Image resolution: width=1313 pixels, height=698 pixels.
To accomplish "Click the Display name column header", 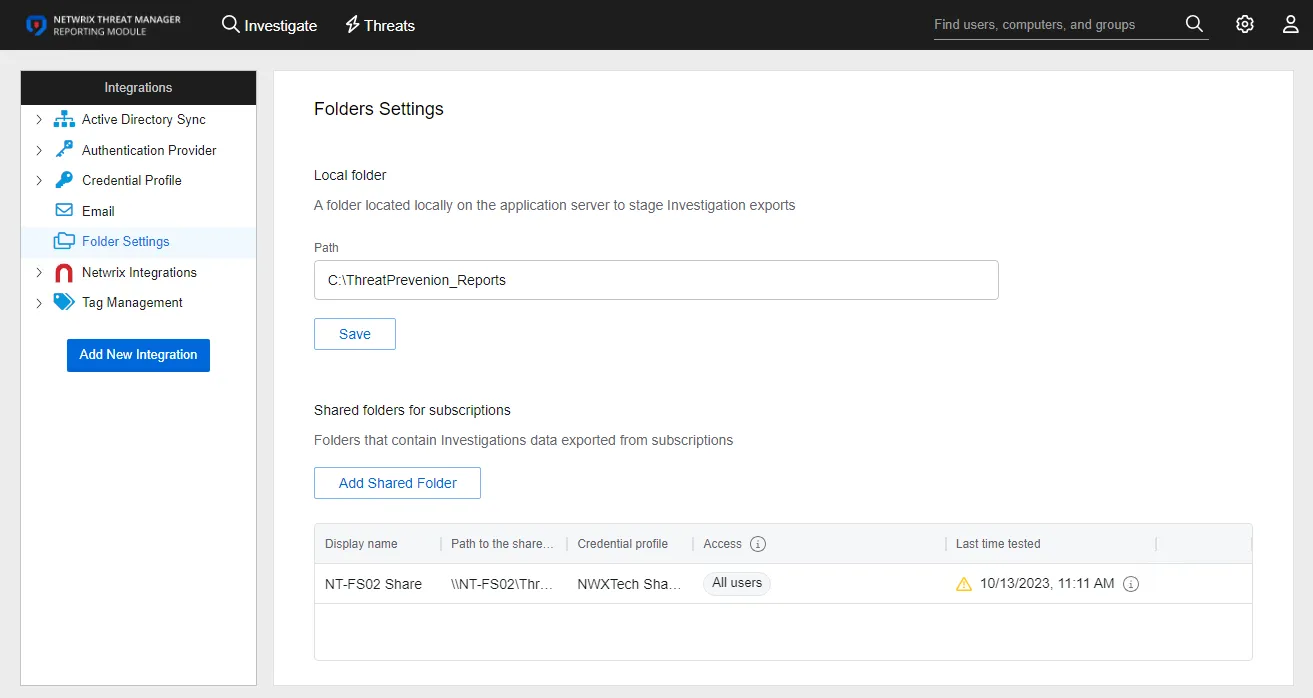I will point(361,544).
